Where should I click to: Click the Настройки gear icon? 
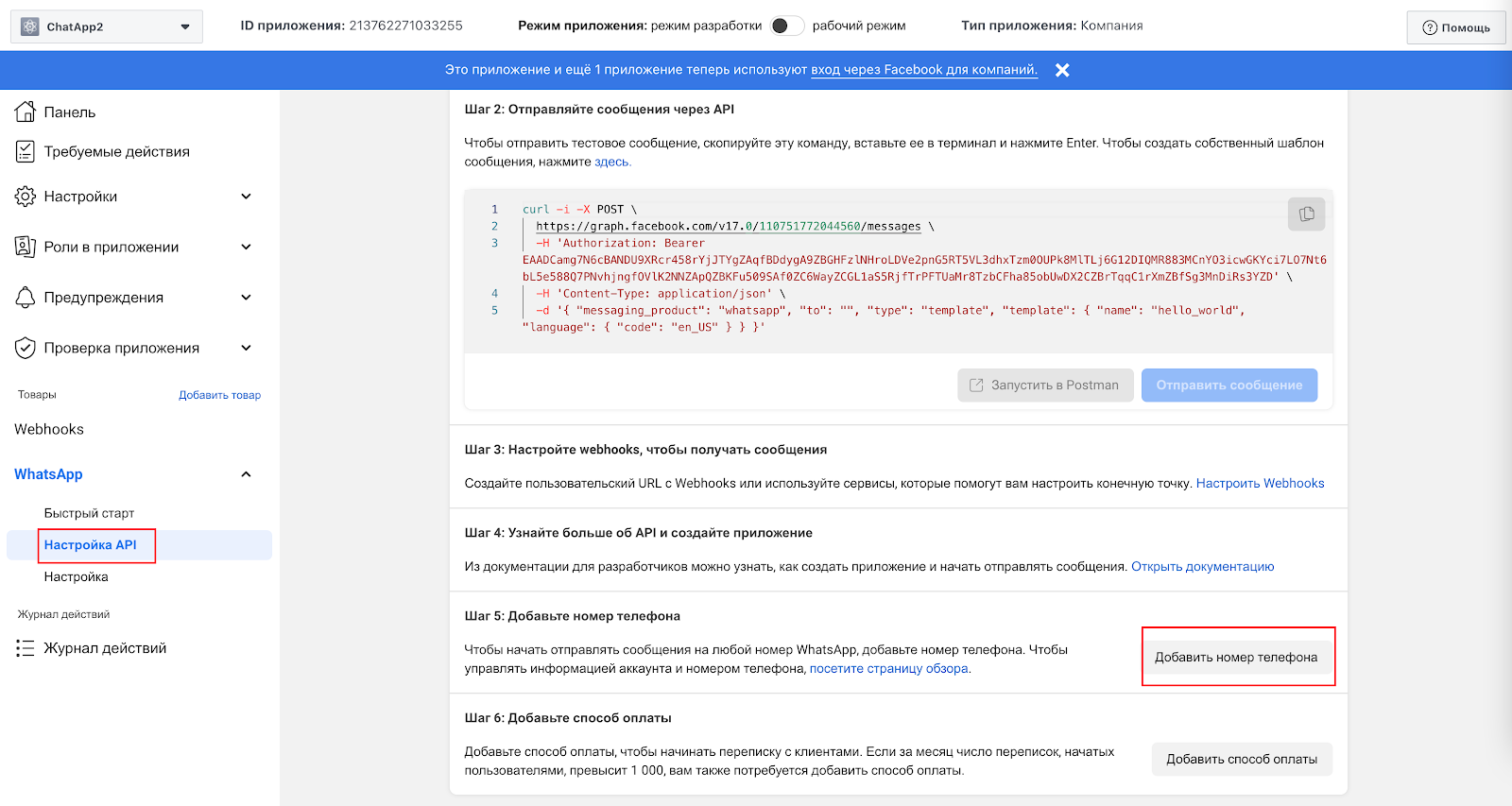(26, 197)
